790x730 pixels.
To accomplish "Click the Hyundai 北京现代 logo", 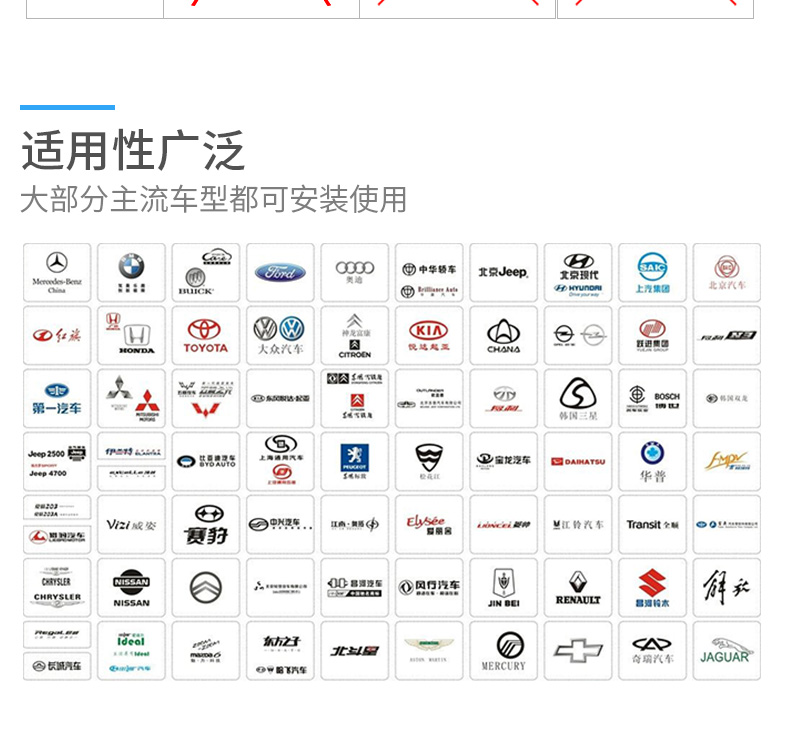I will pos(578,272).
